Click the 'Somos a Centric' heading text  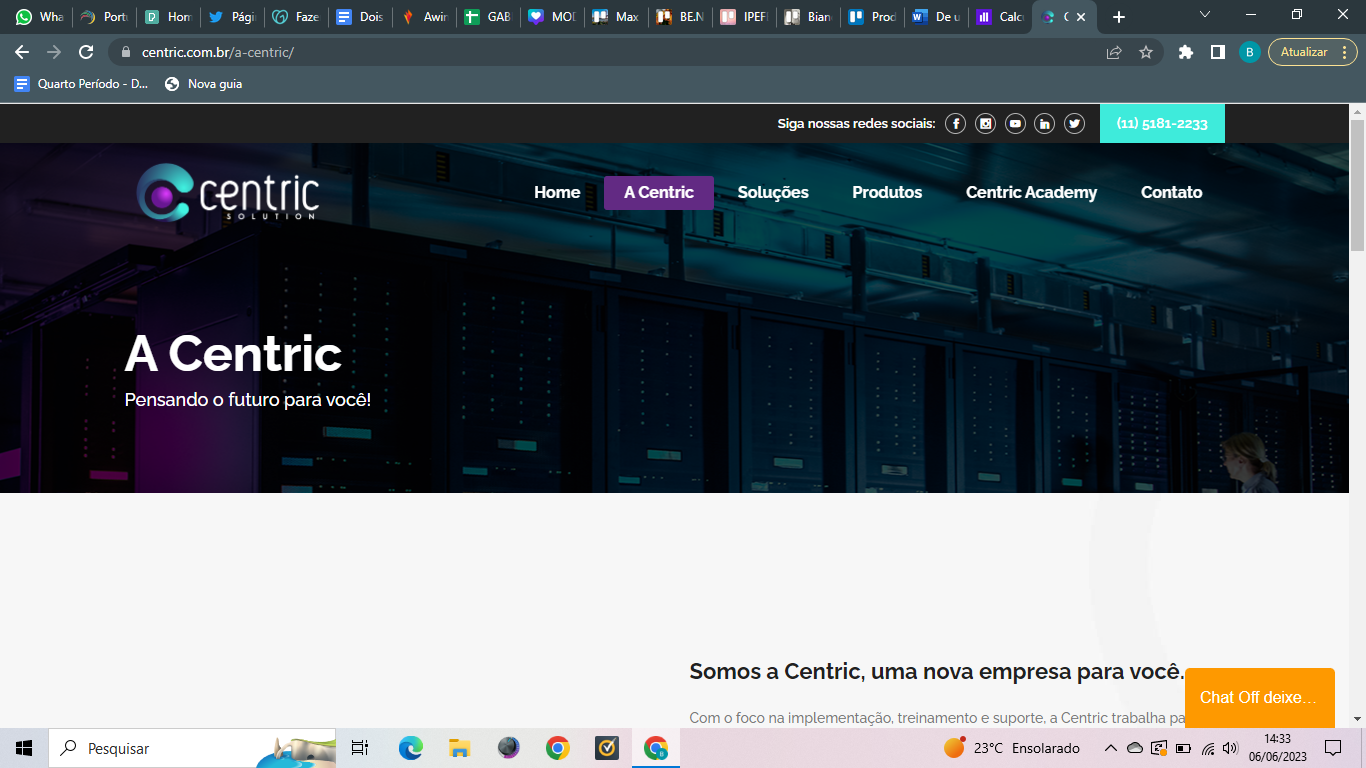937,671
